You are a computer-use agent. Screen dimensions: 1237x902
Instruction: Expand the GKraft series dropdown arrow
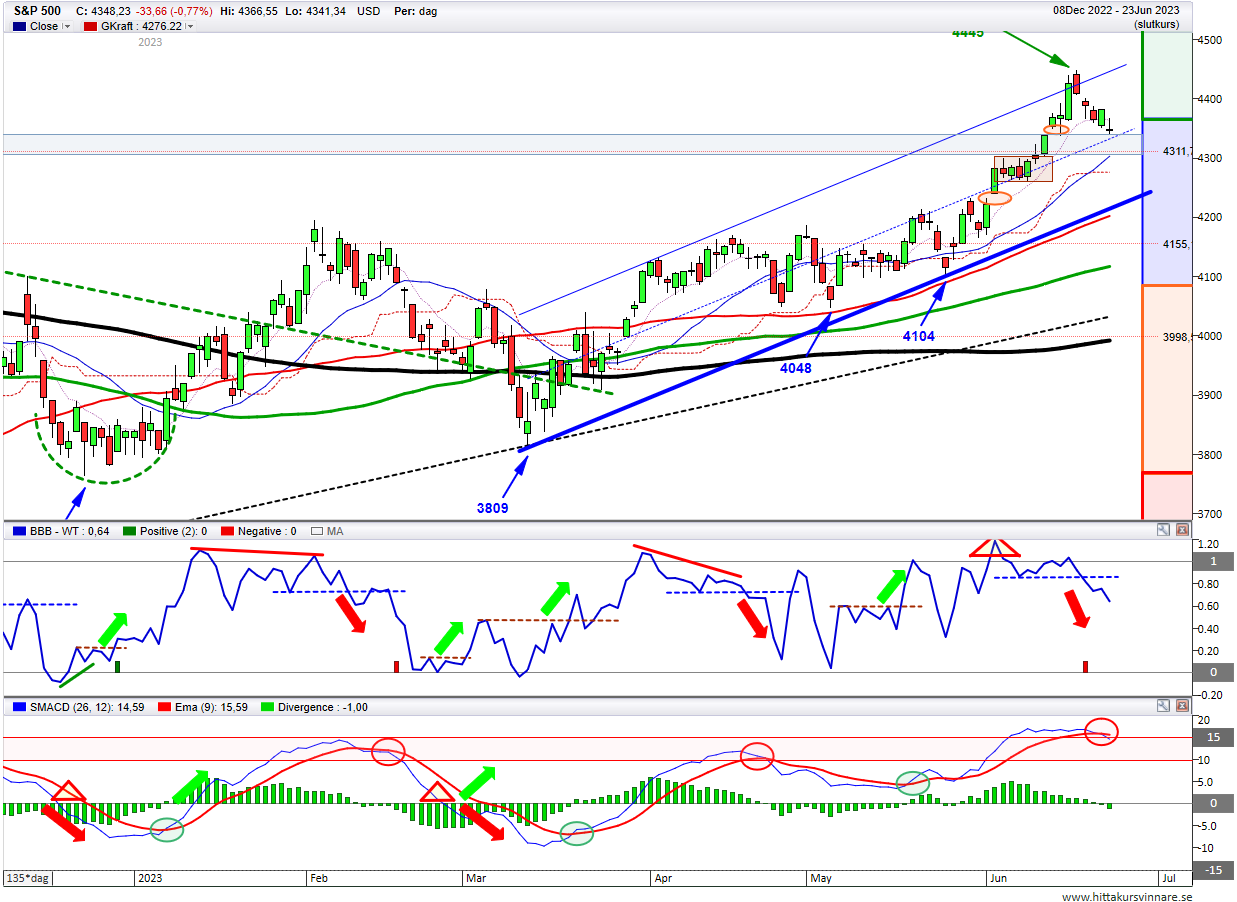(x=190, y=27)
